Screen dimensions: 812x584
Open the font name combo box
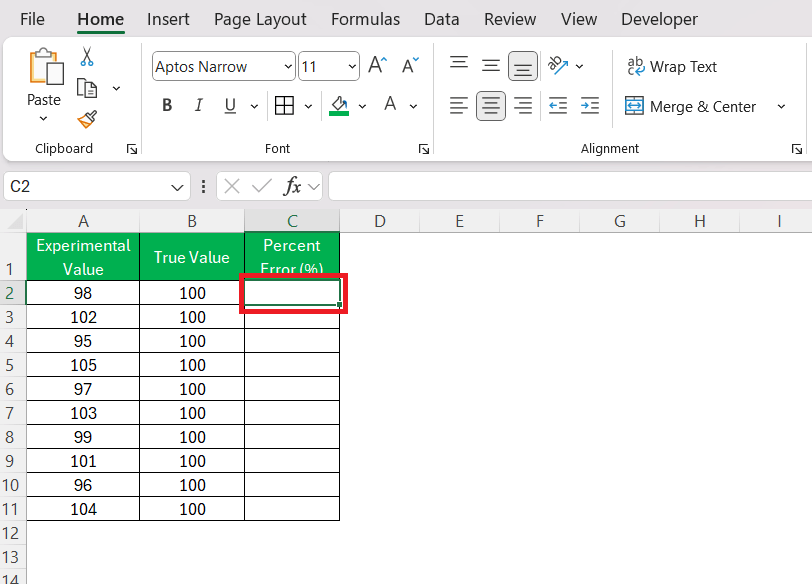click(224, 66)
